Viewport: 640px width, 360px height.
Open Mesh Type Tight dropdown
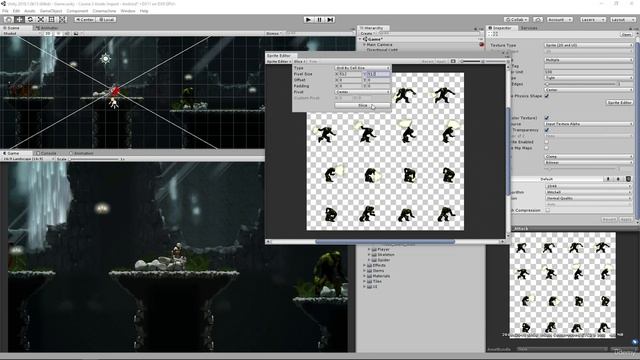[588, 78]
